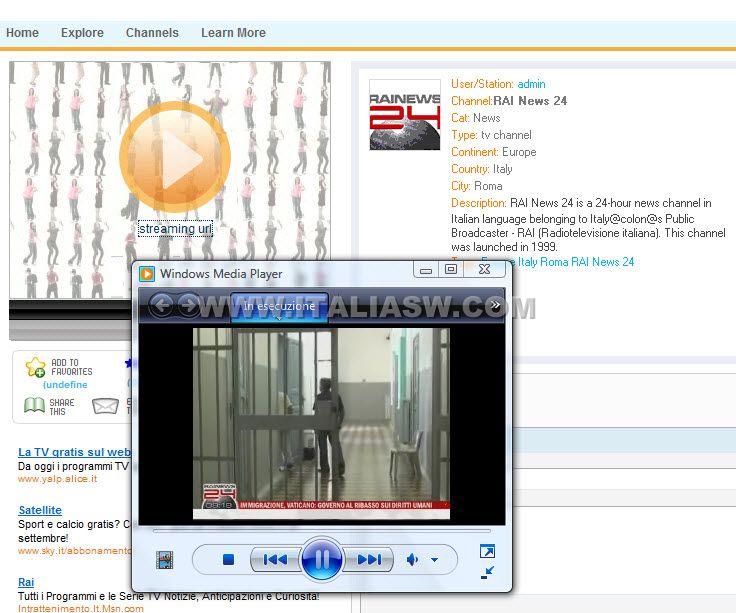Screen dimensions: 736x613
Task: Go forward using Media Player forward arrow
Action: tap(189, 305)
